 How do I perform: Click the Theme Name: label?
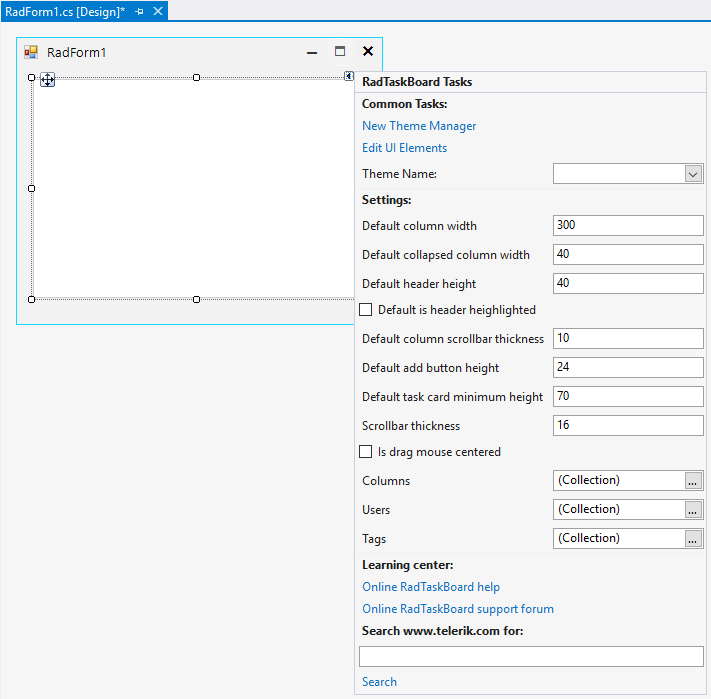399,174
